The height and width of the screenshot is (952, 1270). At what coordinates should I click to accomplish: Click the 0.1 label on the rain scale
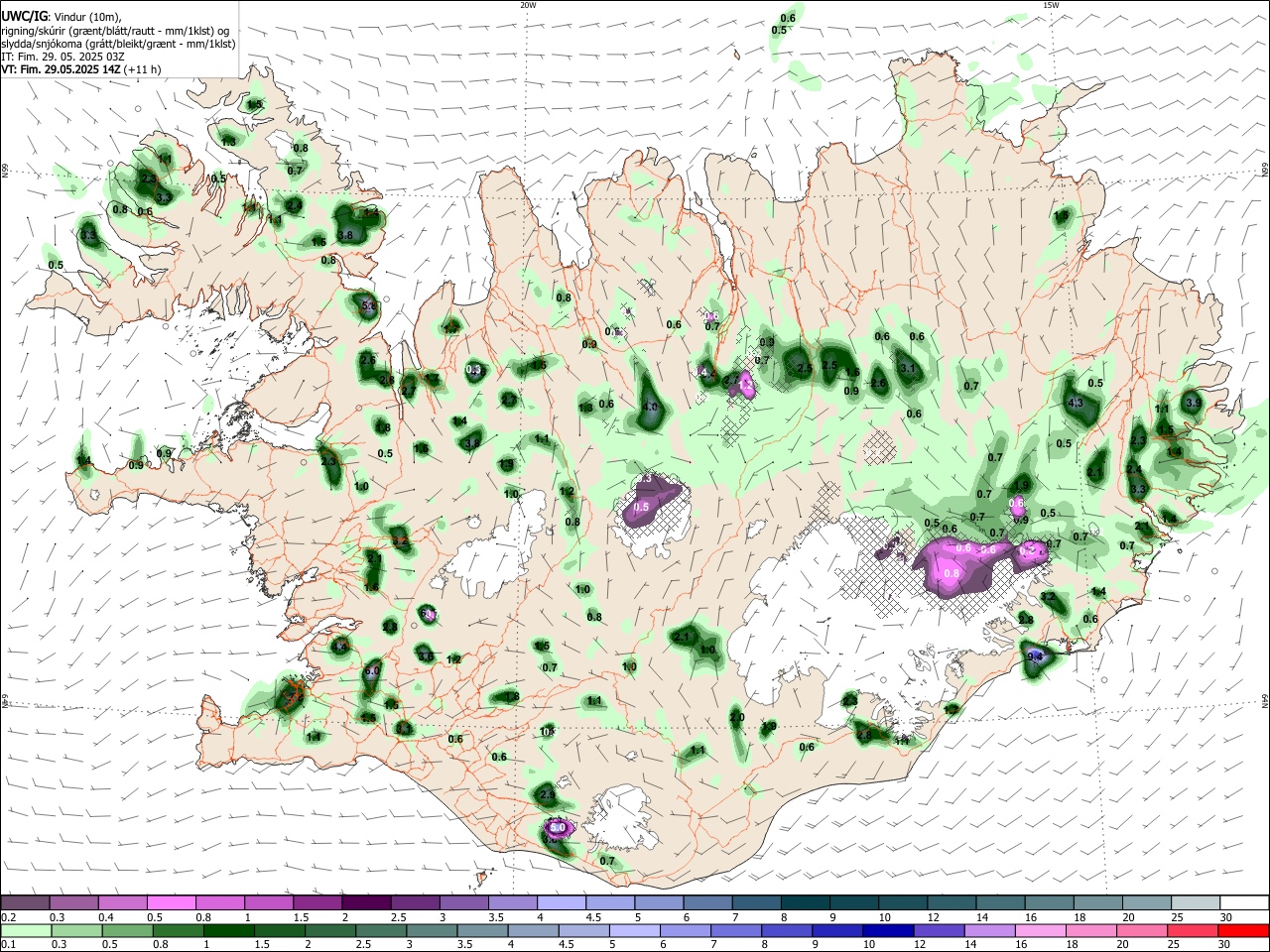(x=8, y=946)
